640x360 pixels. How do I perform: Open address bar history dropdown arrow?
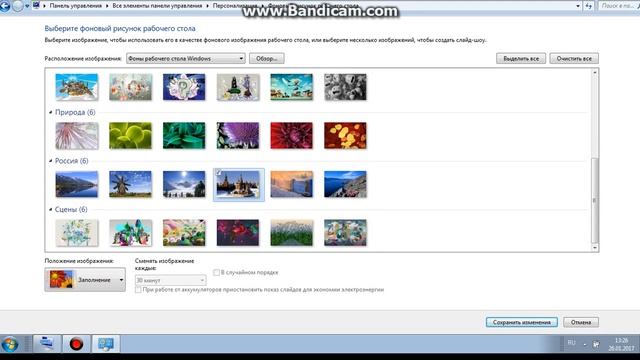tap(578, 6)
